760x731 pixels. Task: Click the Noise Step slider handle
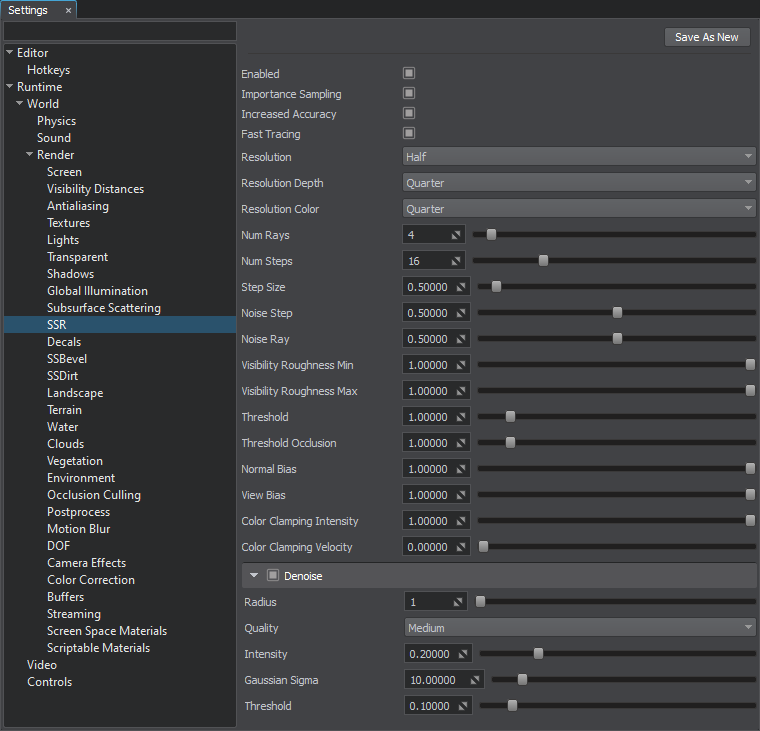coord(618,313)
